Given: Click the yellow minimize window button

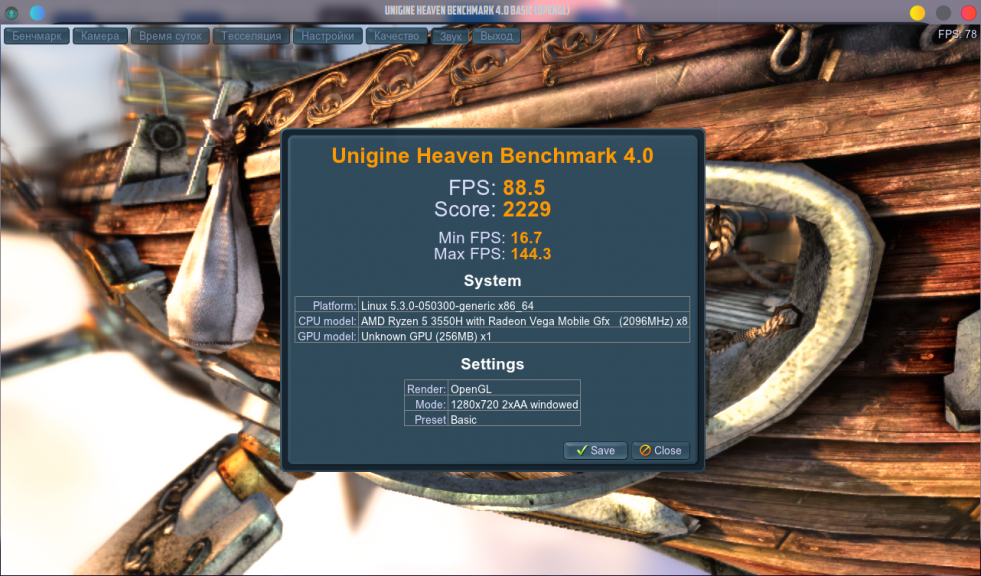Looking at the screenshot, I should click(917, 13).
